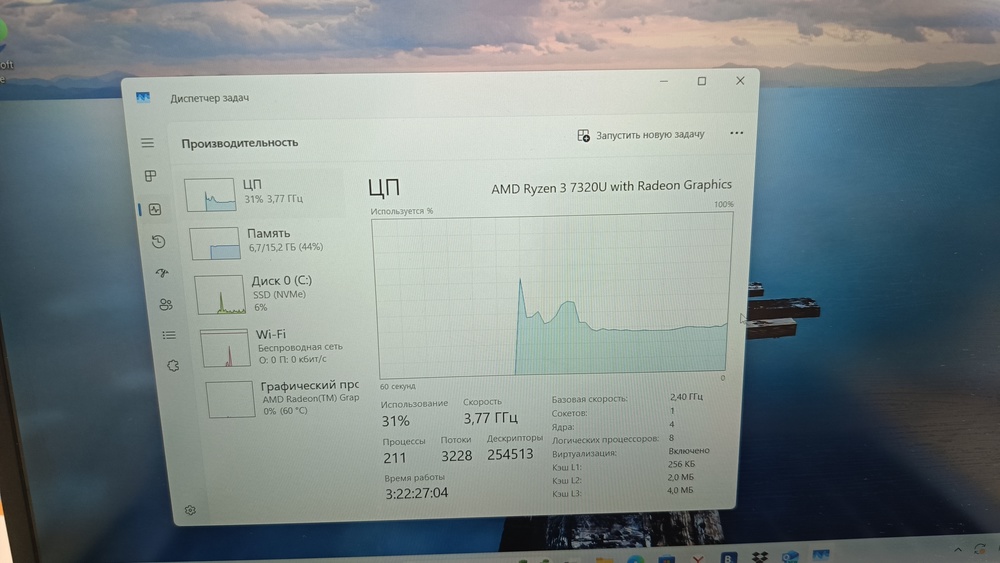Image resolution: width=1000 pixels, height=563 pixels.
Task: Click the 'Логических процессоров:' label
Action: click(x=605, y=439)
